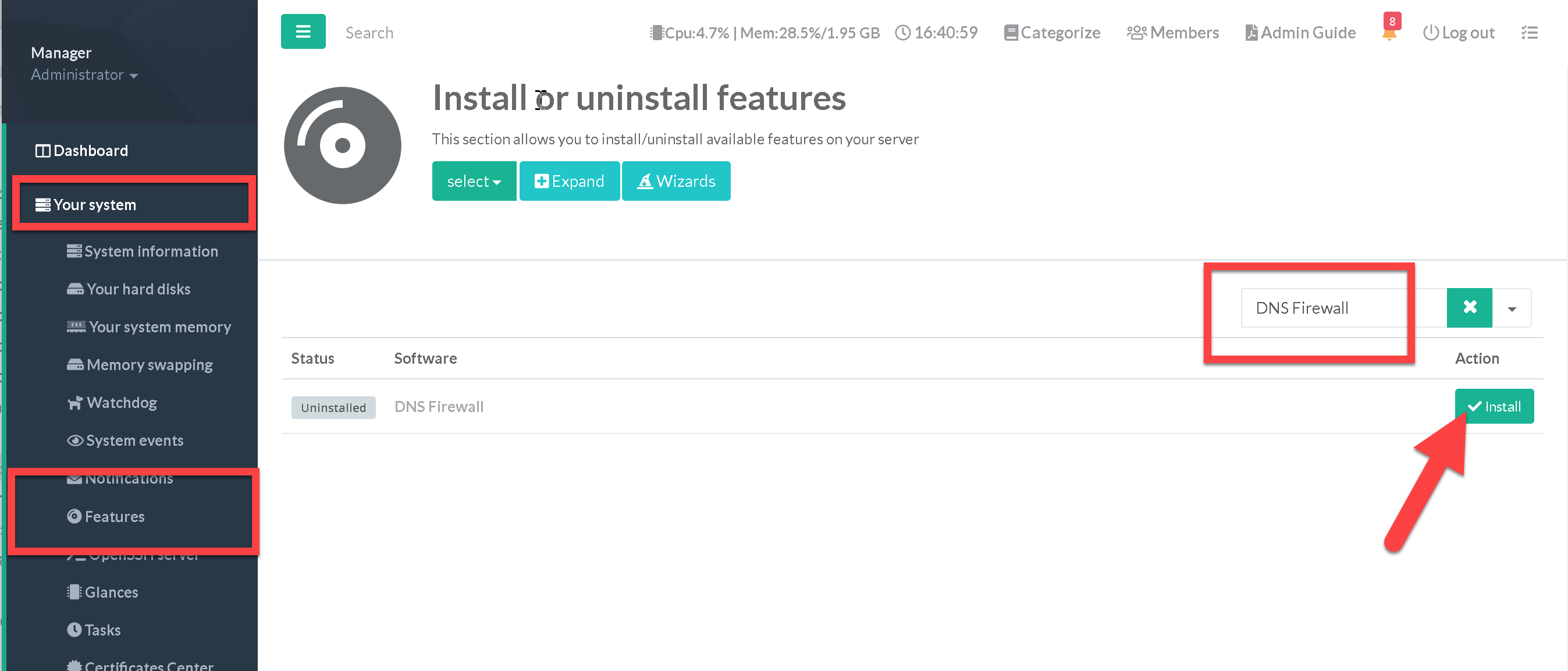Click the green hamburger menu icon

coord(303,31)
